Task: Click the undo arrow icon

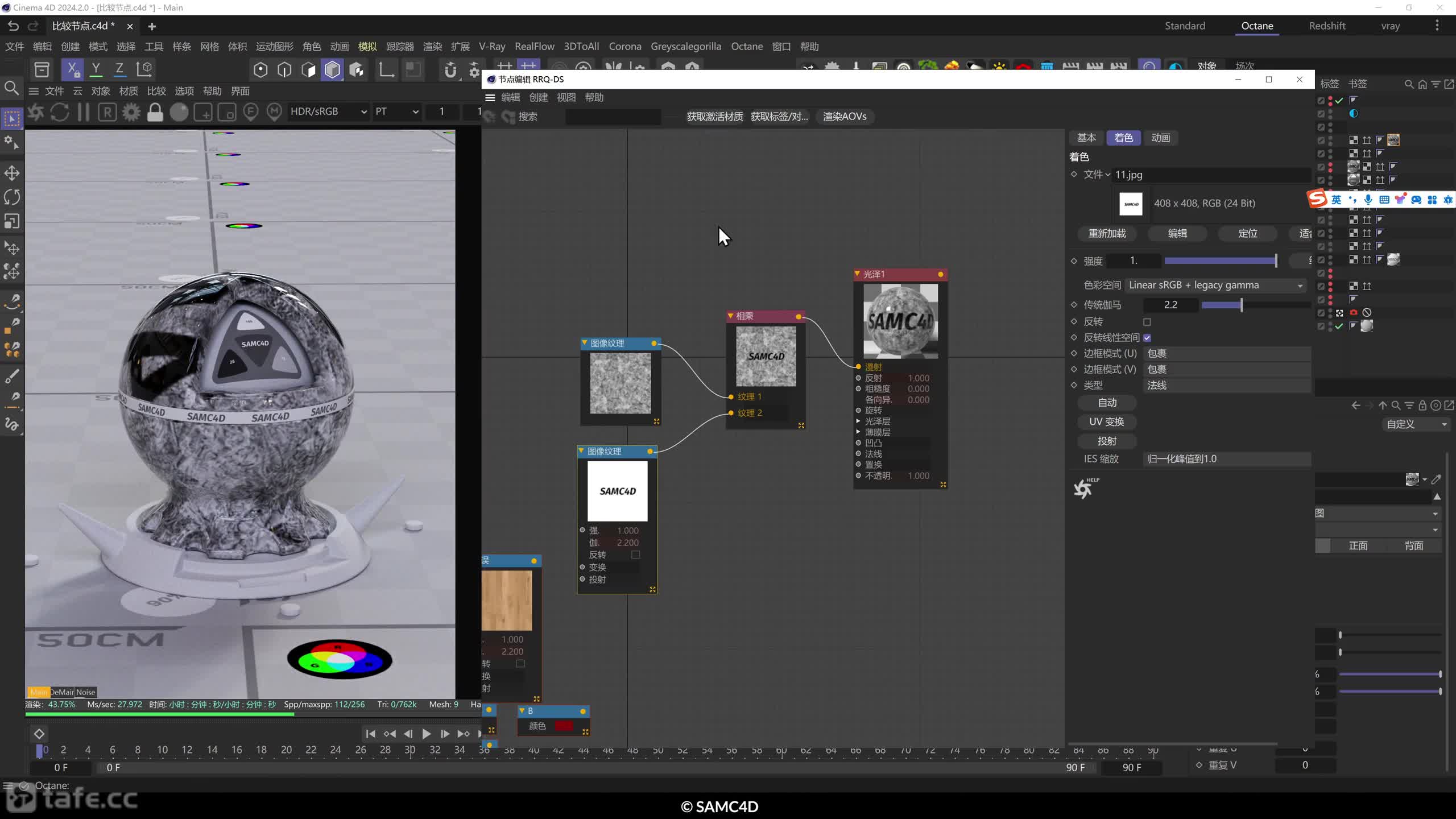Action: (x=14, y=26)
